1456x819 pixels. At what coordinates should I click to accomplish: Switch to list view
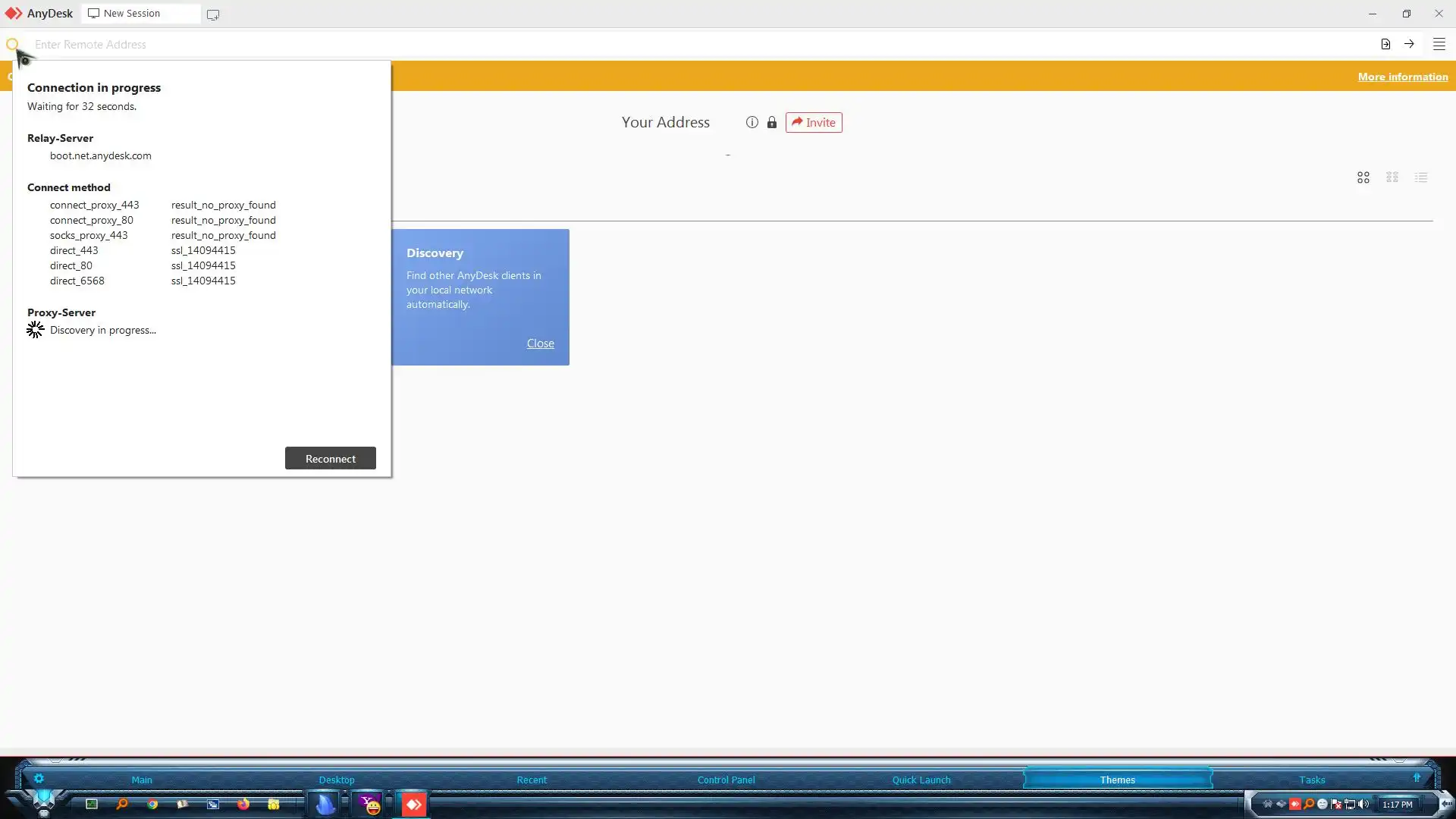(x=1421, y=177)
